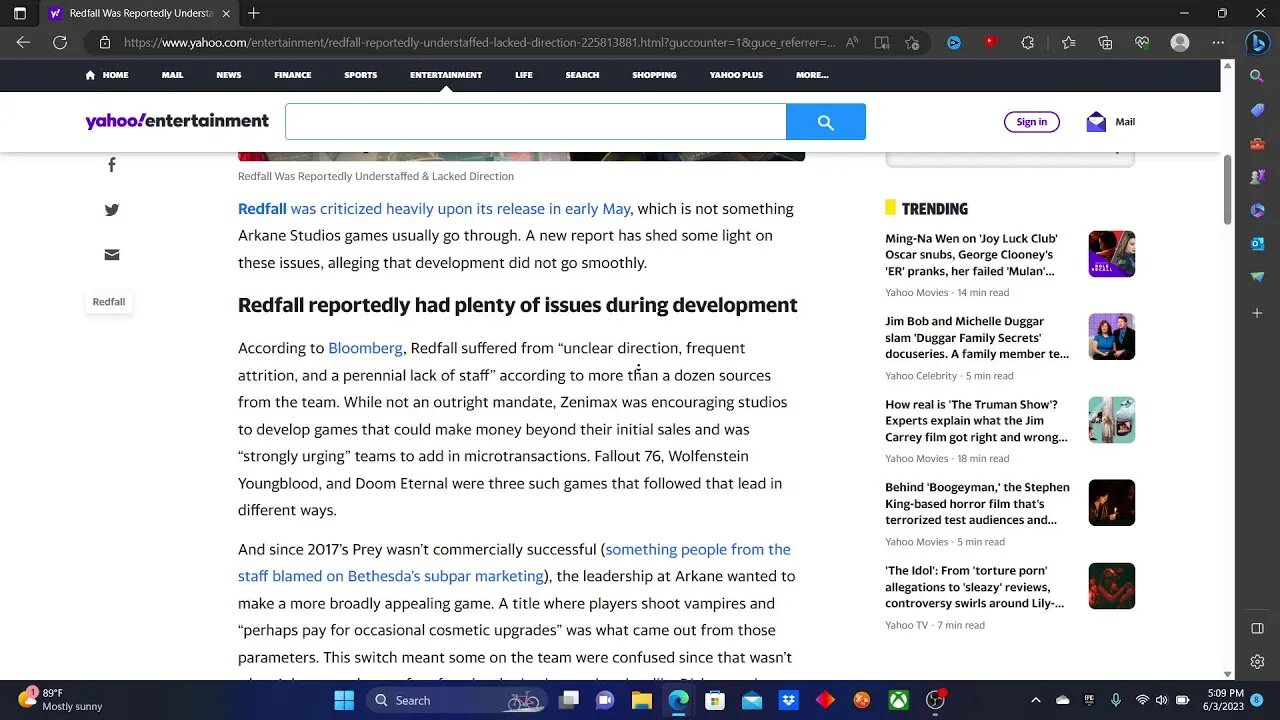
Task: Expand MORE... in Yahoo nav bar
Action: tap(812, 75)
